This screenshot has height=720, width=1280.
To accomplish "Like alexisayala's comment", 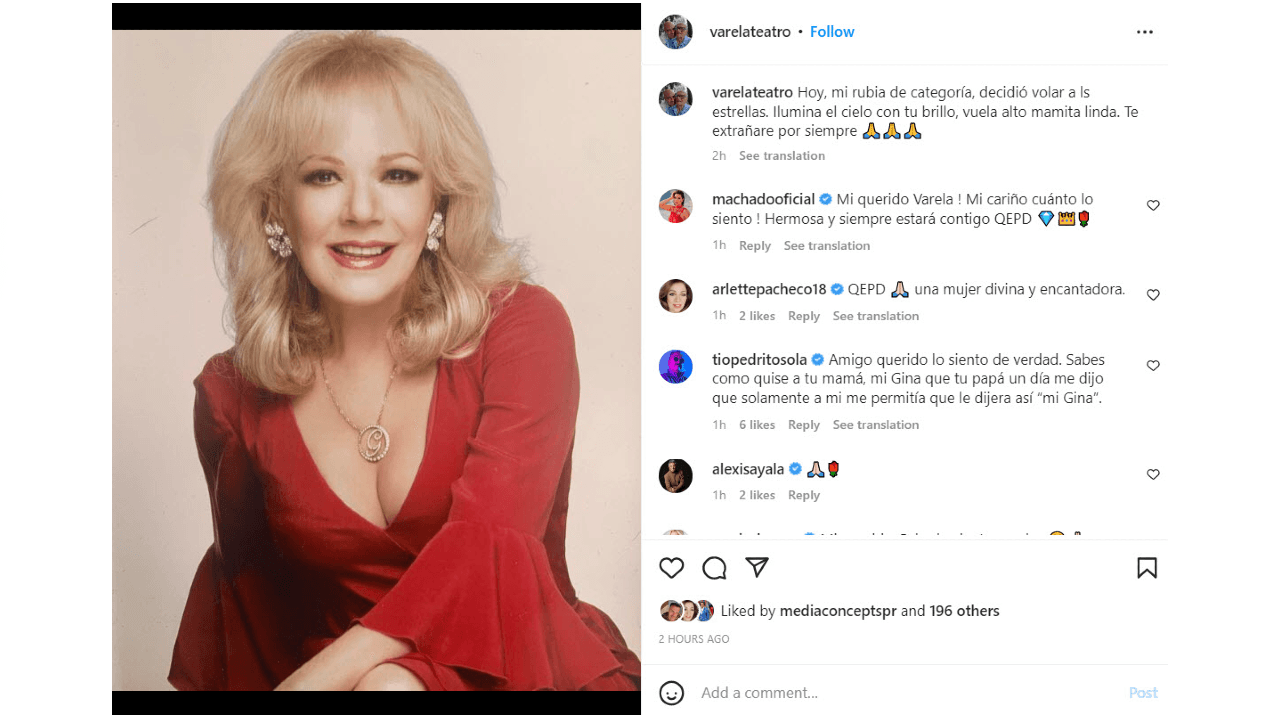I will [1153, 474].
